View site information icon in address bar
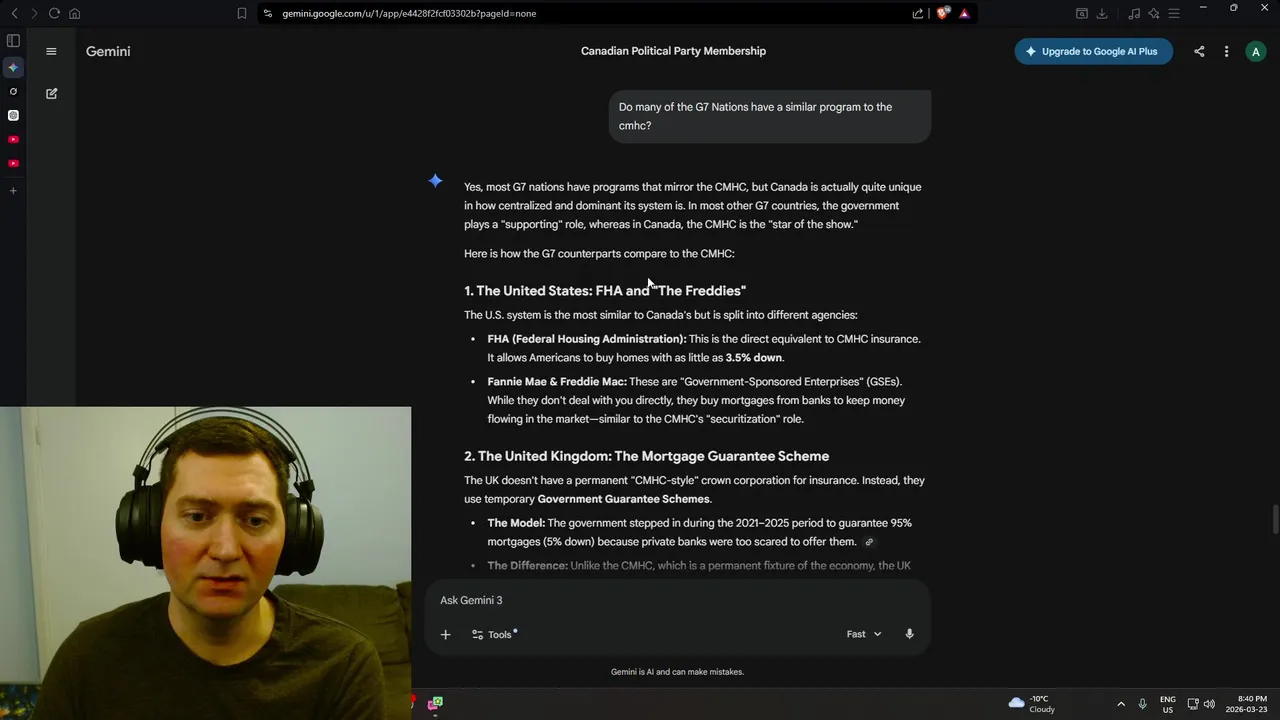The image size is (1280, 720). click(x=267, y=13)
